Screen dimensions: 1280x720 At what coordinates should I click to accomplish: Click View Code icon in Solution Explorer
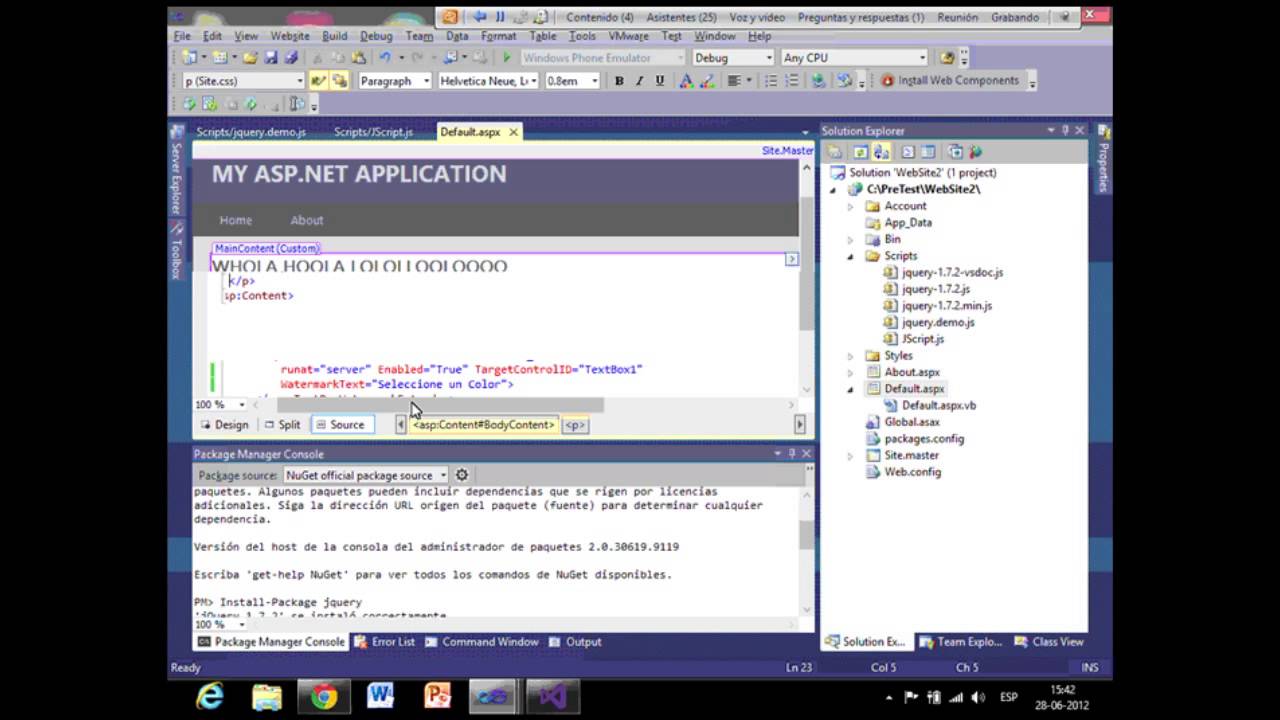click(908, 152)
